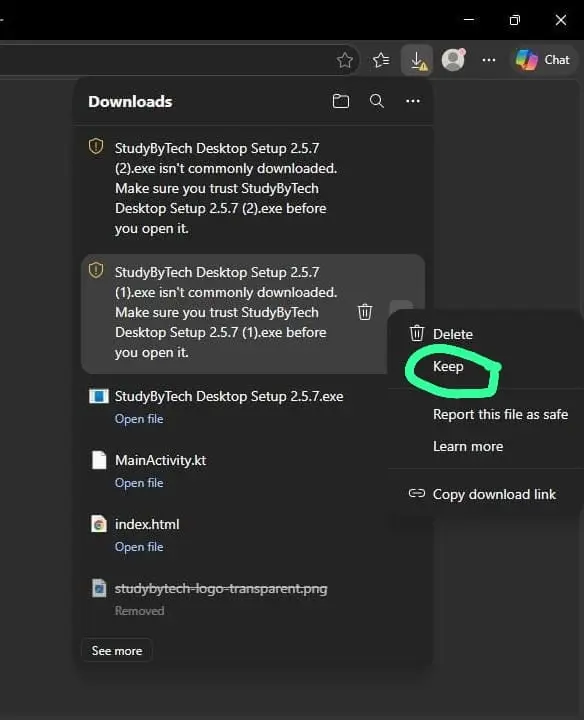The image size is (584, 720).
Task: Click shield warning icon for Setup 2.5.7 (2).exe
Action: pos(96,146)
